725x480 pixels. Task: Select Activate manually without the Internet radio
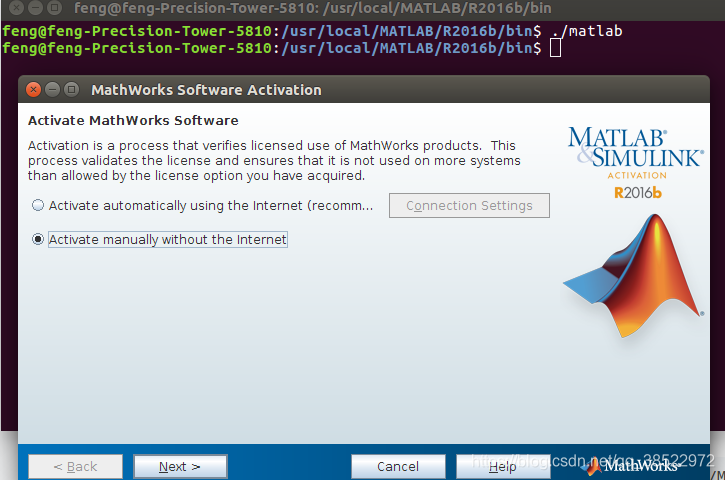(38, 239)
